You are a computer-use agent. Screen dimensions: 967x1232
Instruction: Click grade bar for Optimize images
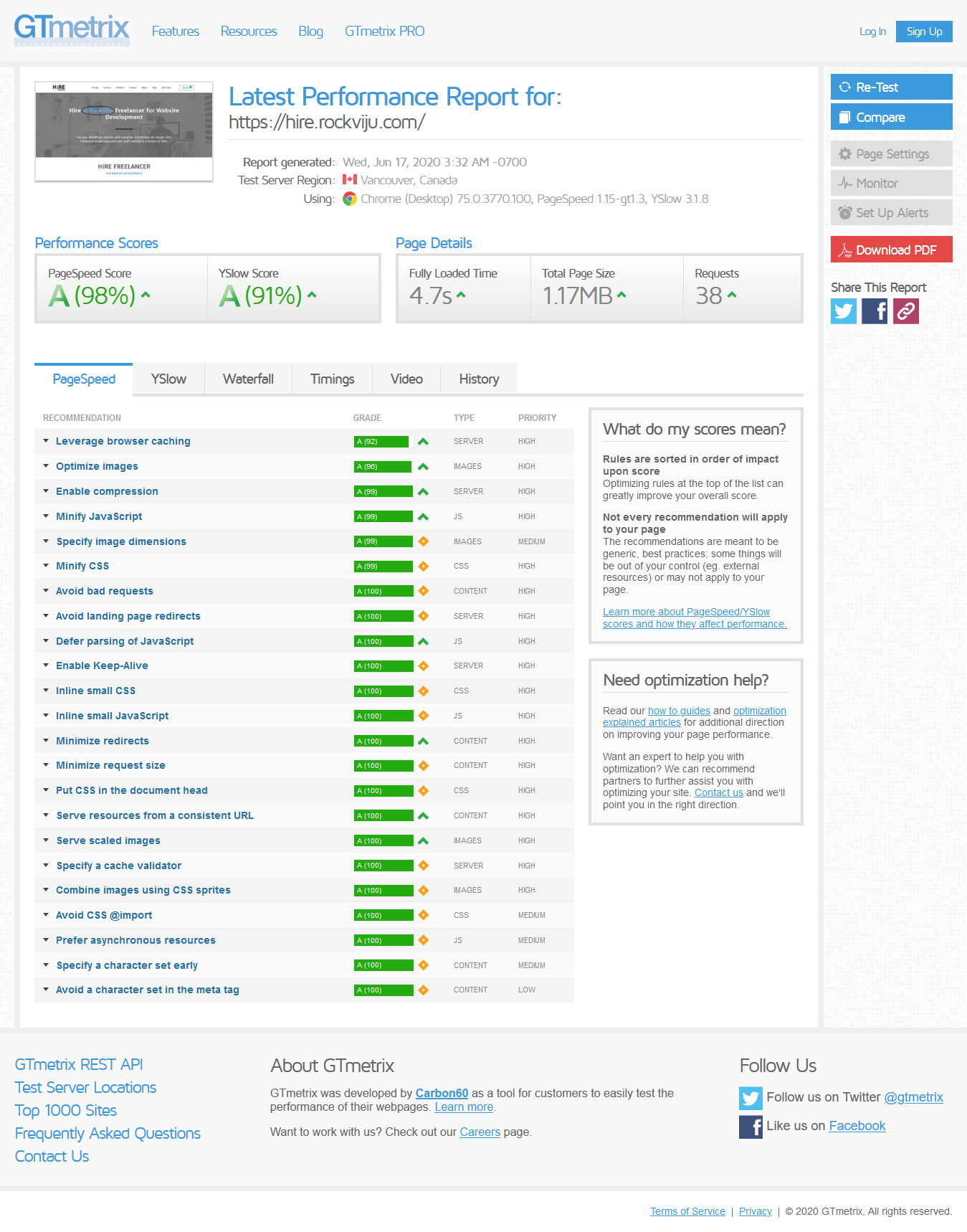point(384,467)
